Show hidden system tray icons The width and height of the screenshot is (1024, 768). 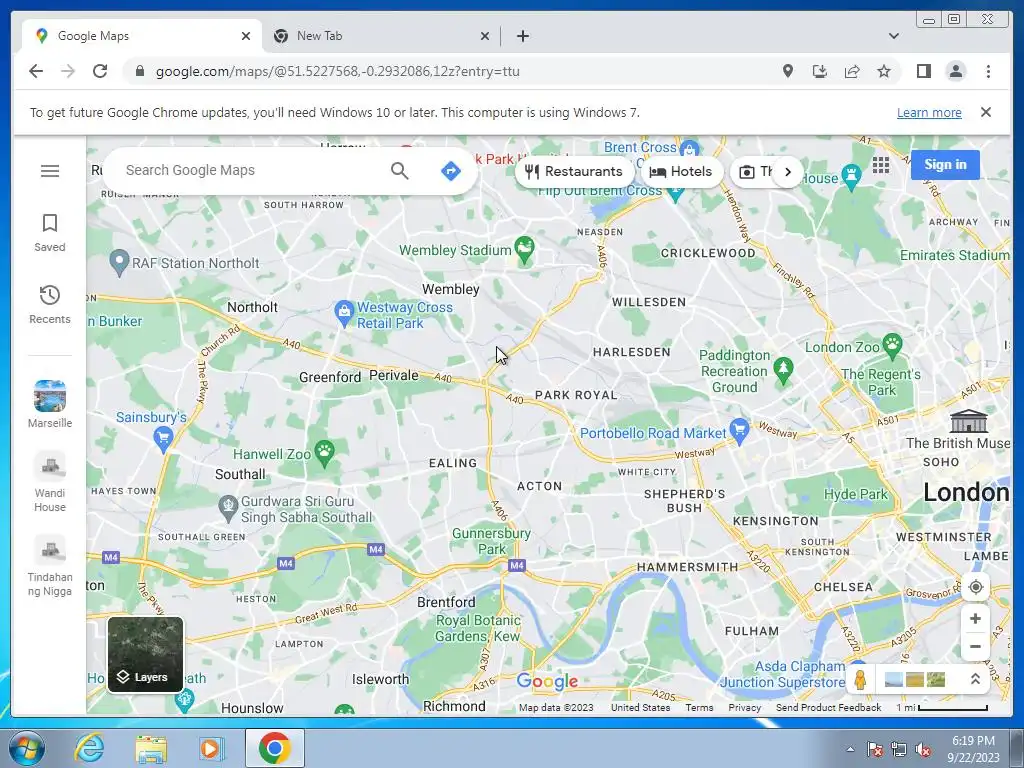pyautogui.click(x=850, y=749)
